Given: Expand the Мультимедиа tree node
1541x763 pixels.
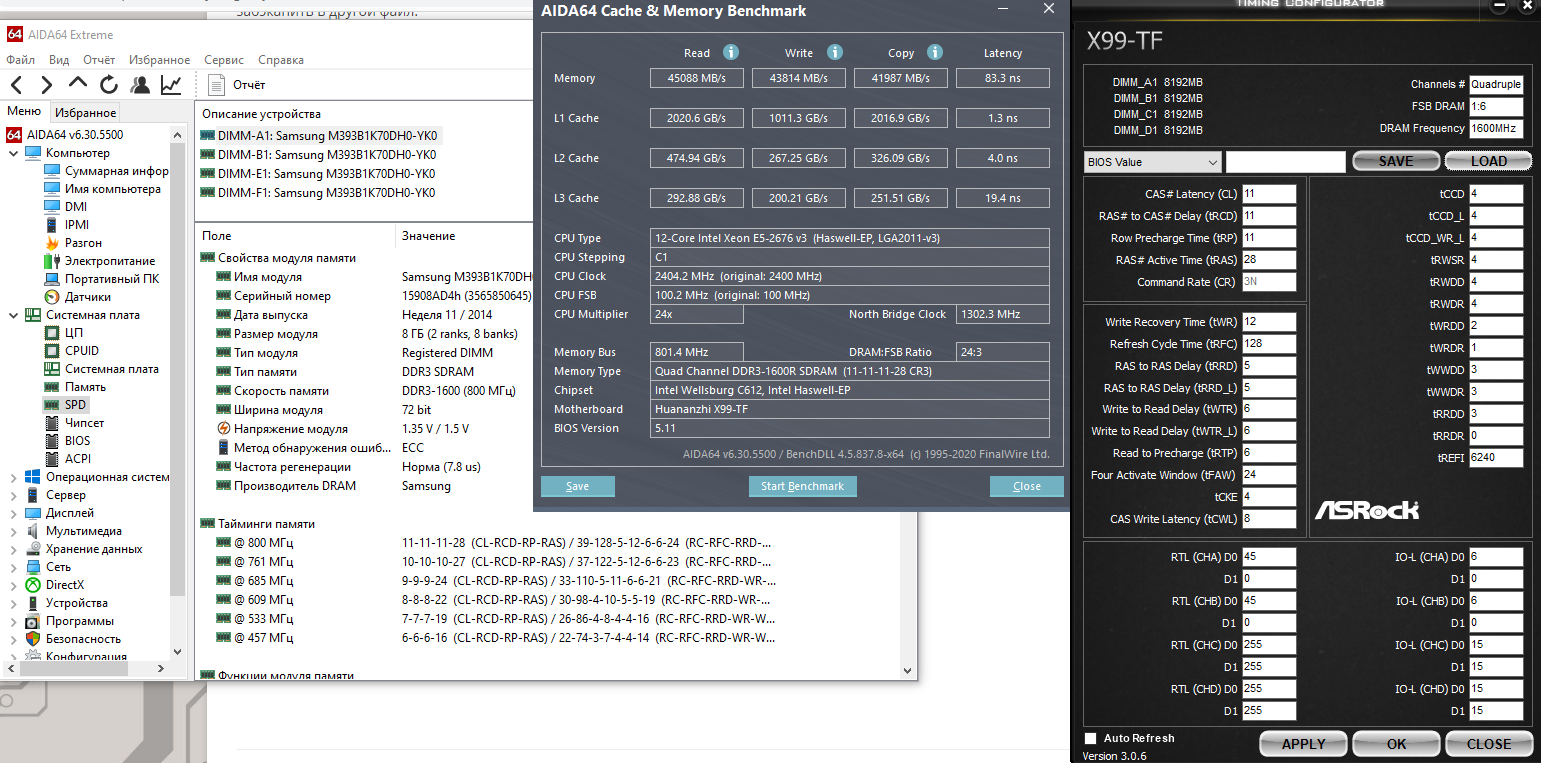Looking at the screenshot, I should point(13,531).
